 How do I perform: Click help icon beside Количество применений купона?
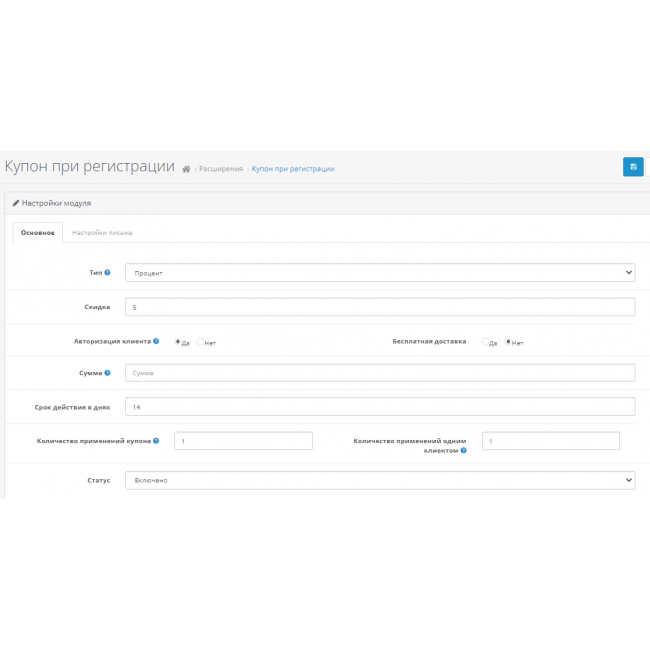pos(156,440)
